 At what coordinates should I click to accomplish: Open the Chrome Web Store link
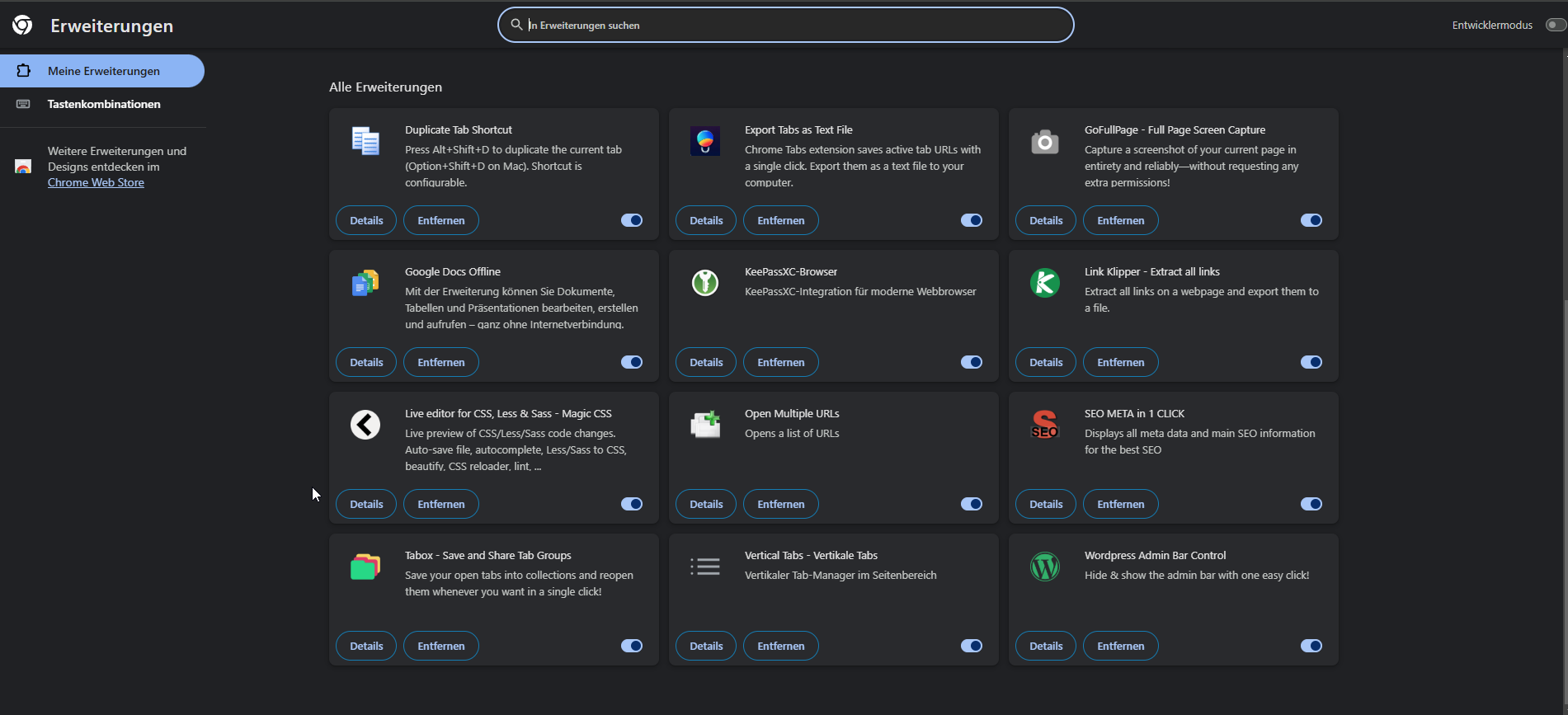pyautogui.click(x=96, y=182)
